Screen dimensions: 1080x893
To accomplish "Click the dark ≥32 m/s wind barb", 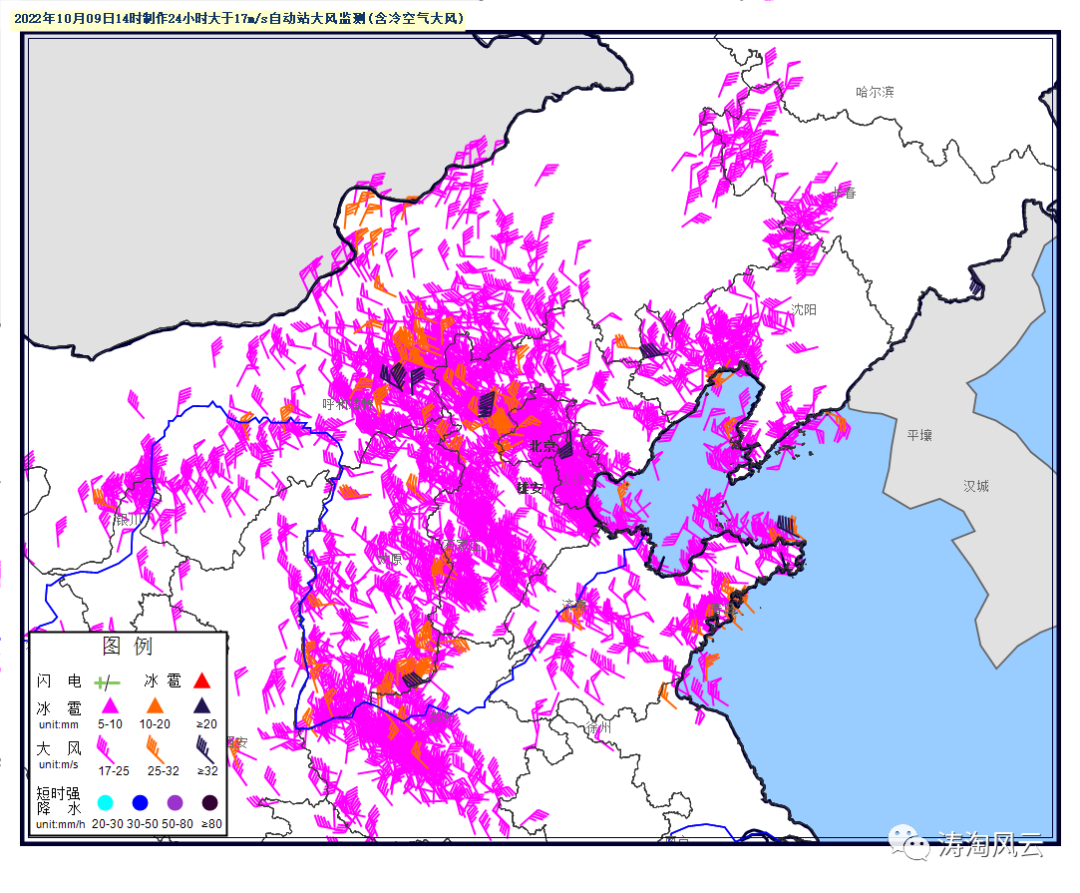I will pyautogui.click(x=205, y=747).
